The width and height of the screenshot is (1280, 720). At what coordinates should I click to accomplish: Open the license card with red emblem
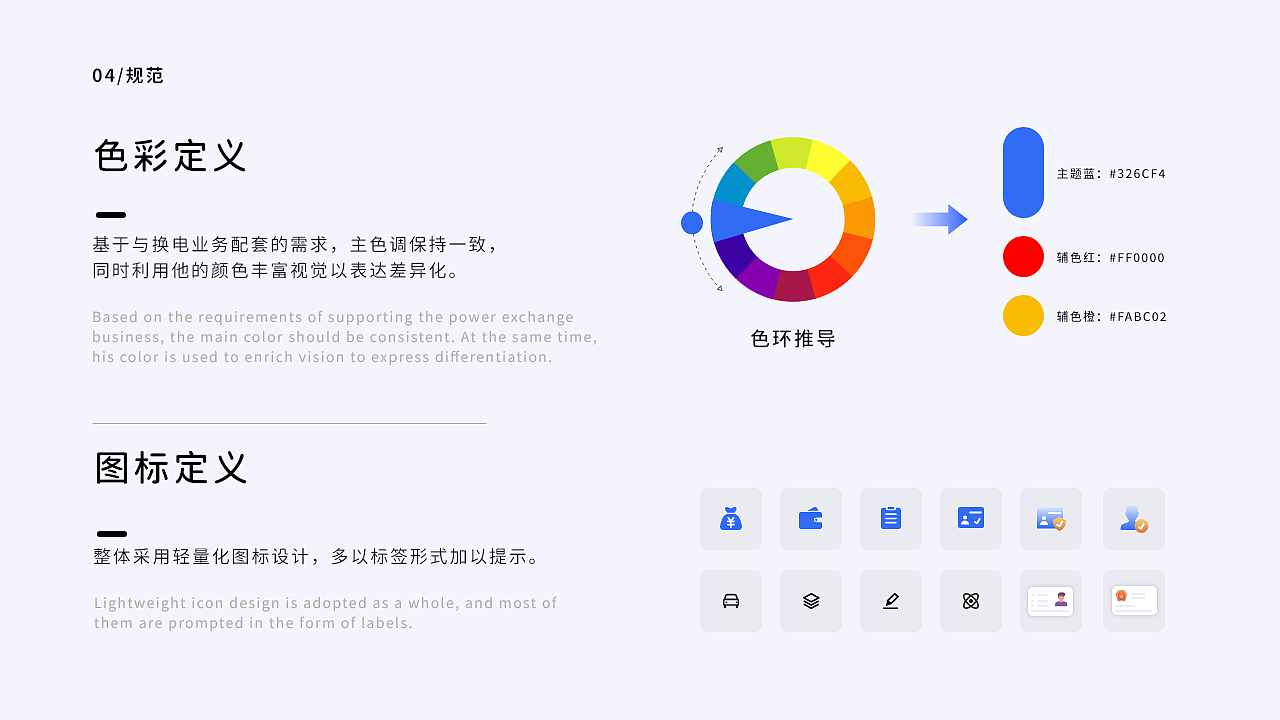[x=1134, y=601]
